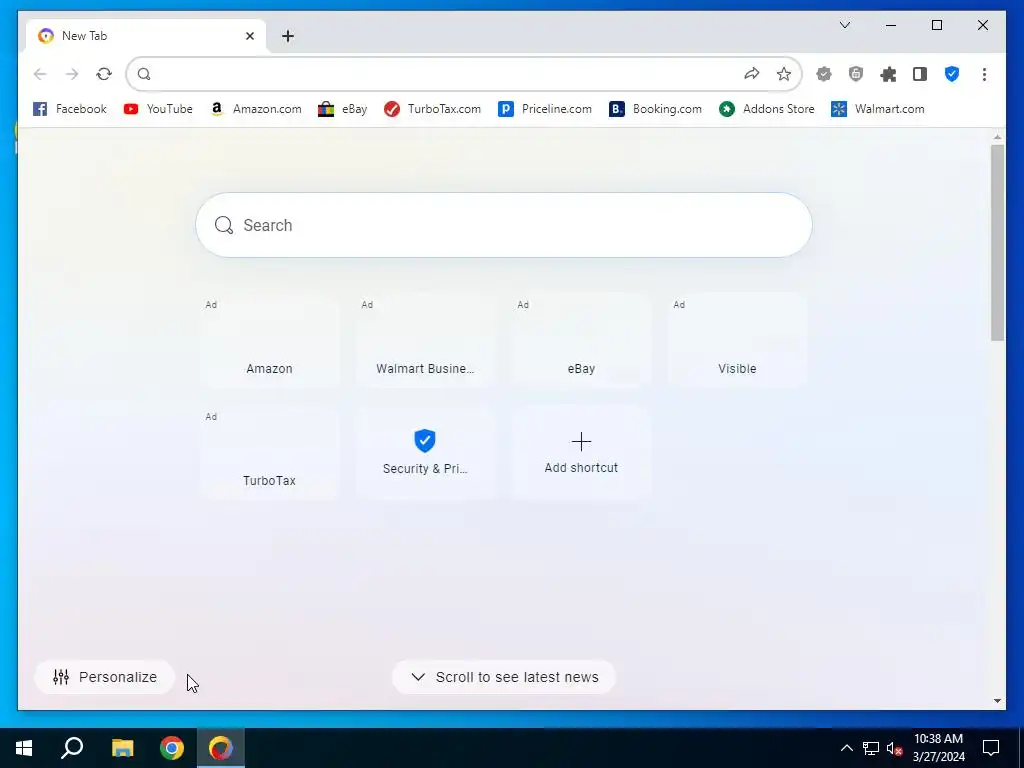Open the grey shield extension icon
The width and height of the screenshot is (1024, 768).
tap(856, 74)
